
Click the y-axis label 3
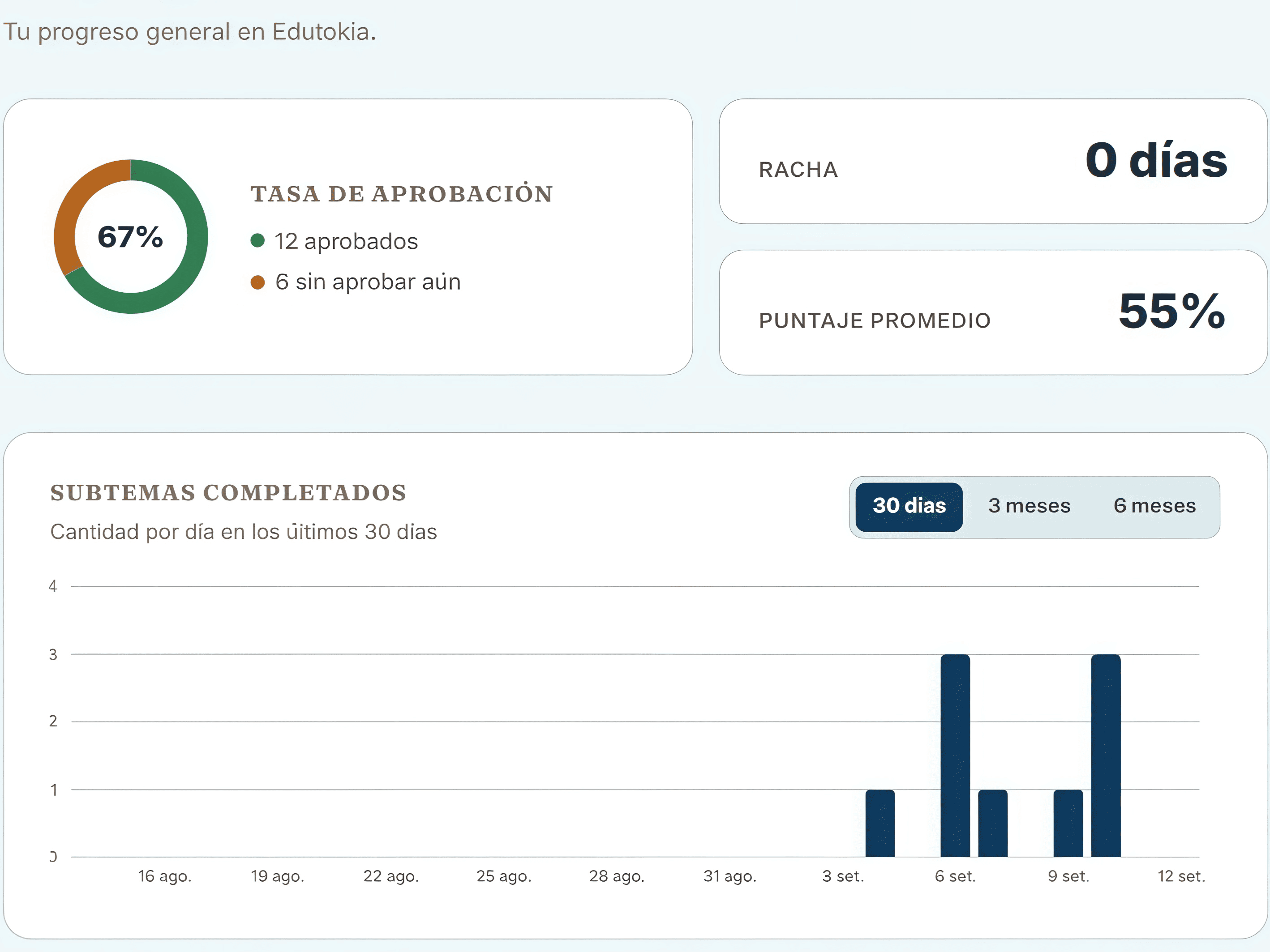click(x=53, y=654)
